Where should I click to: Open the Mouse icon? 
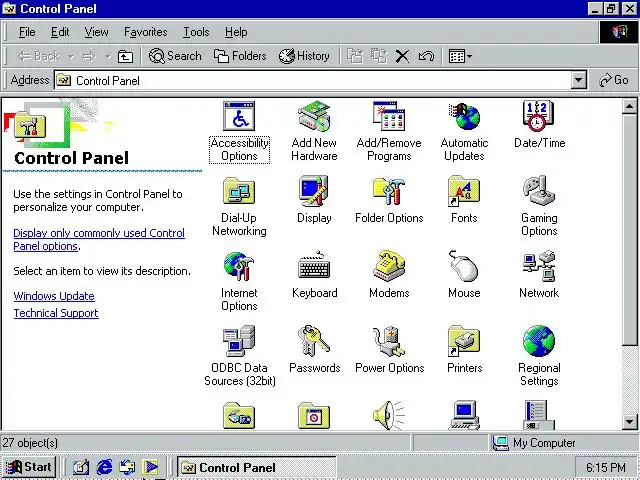(x=464, y=266)
